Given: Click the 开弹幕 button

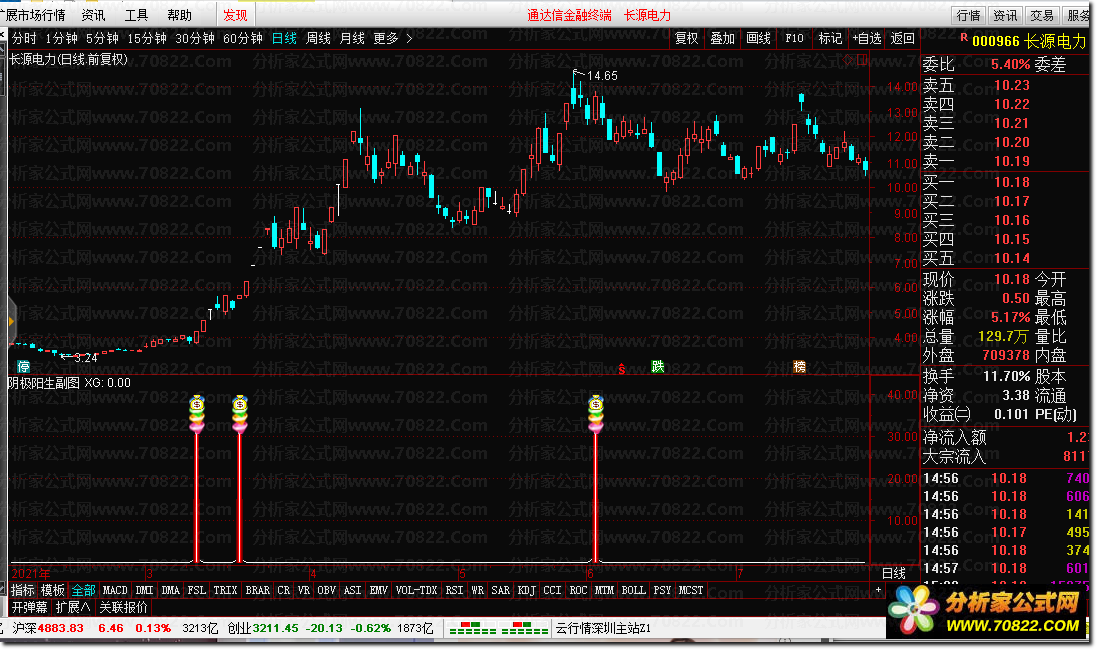Looking at the screenshot, I should 29,607.
